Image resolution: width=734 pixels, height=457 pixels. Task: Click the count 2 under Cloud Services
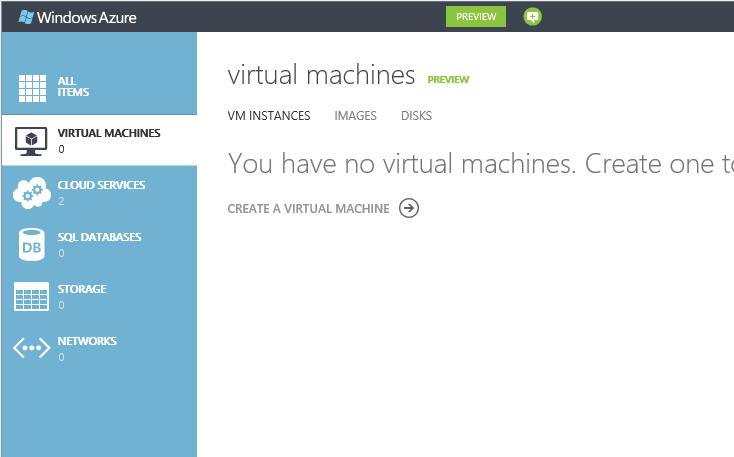[61, 201]
